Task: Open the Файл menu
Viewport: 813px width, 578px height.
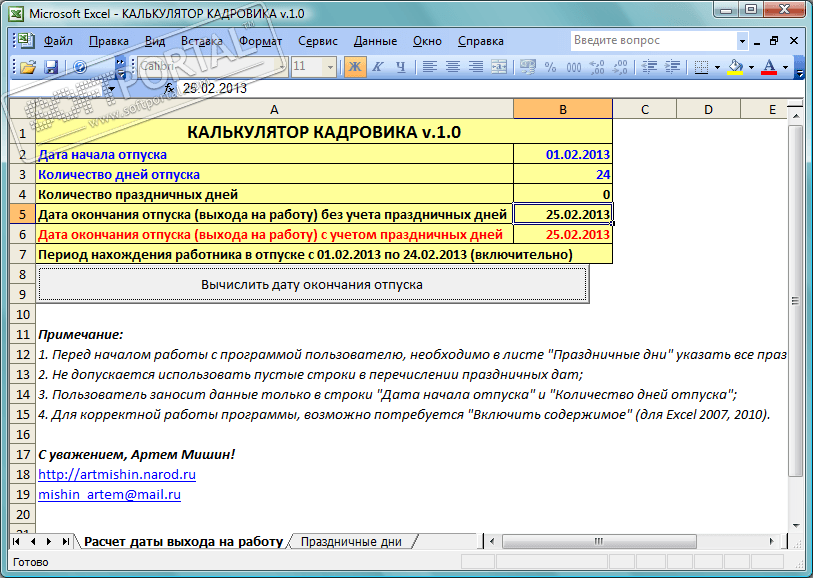Action: point(58,41)
